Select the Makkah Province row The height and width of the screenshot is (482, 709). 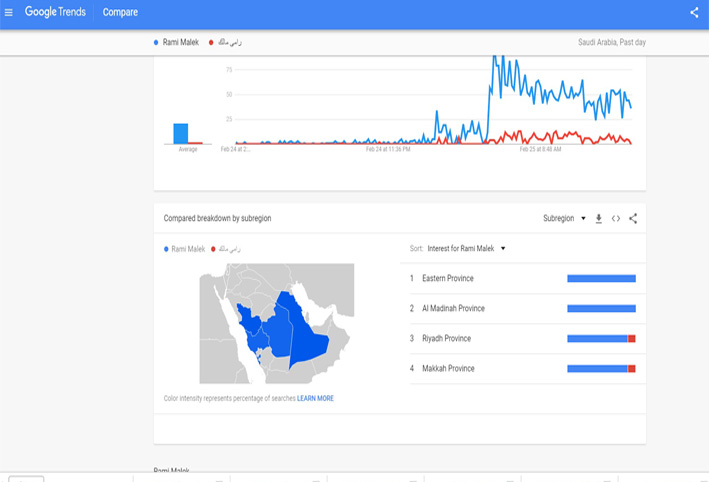[528, 369]
